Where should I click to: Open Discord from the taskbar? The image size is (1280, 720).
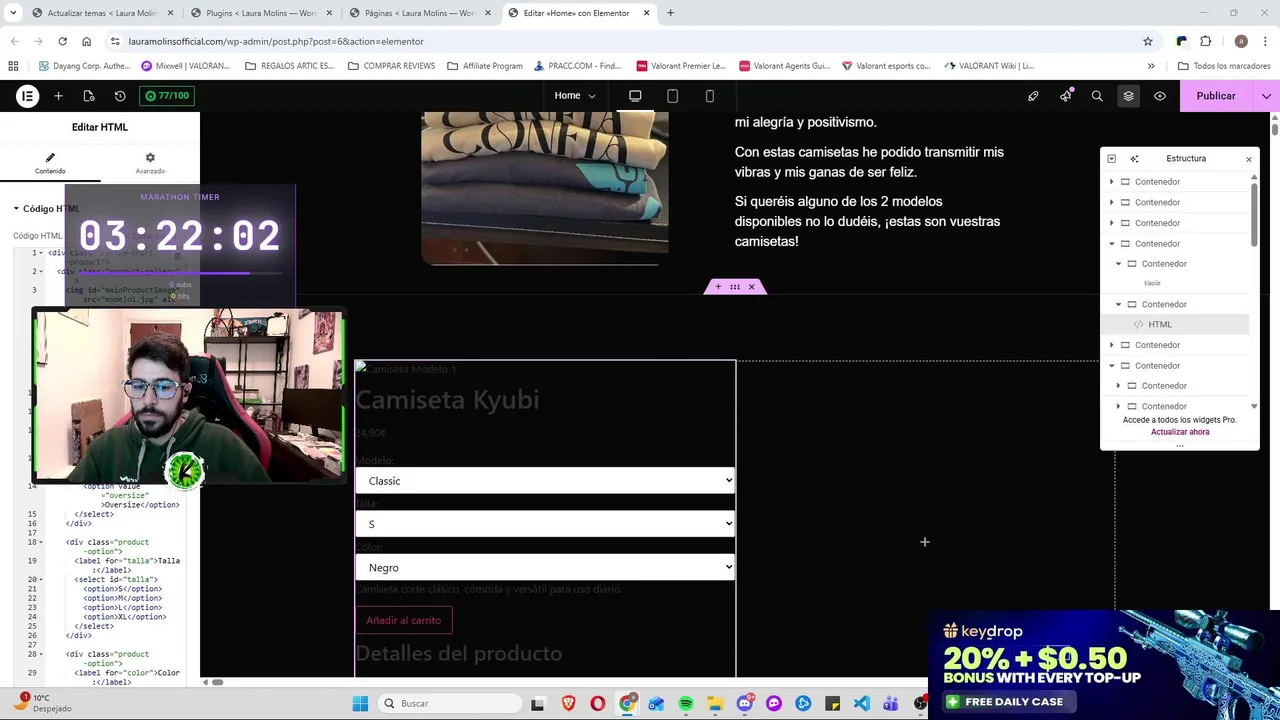(744, 704)
